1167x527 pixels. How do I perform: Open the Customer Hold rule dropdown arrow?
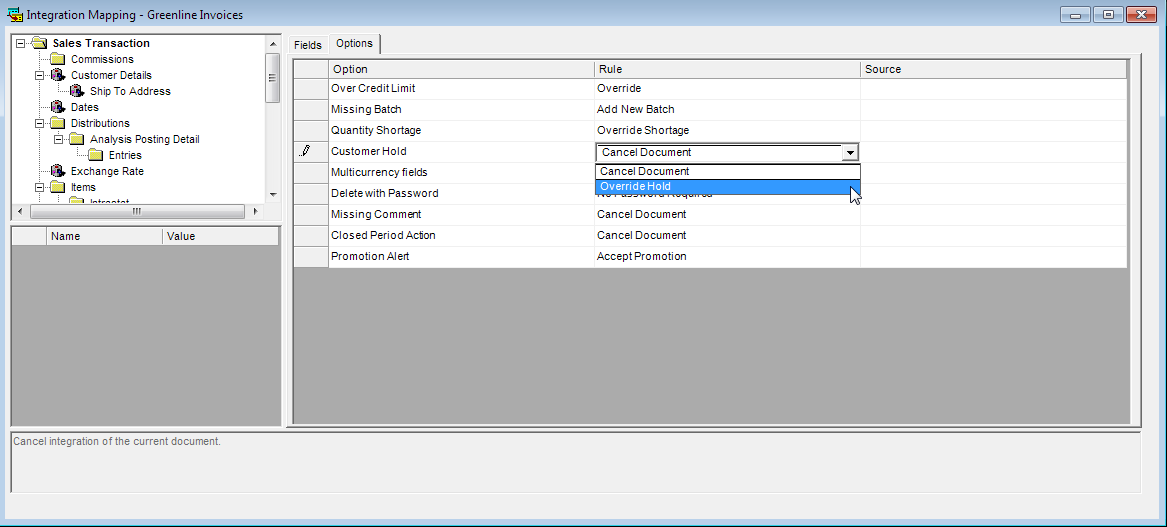[849, 153]
